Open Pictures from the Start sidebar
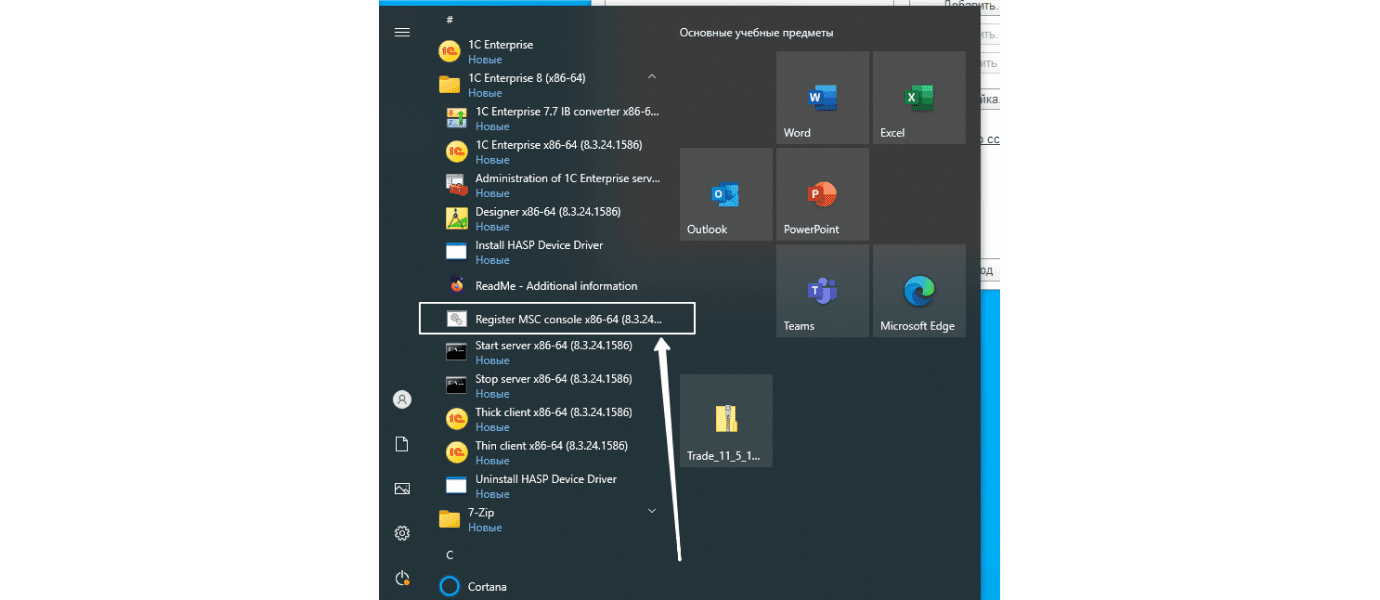This screenshot has width=1380, height=600. pos(402,489)
